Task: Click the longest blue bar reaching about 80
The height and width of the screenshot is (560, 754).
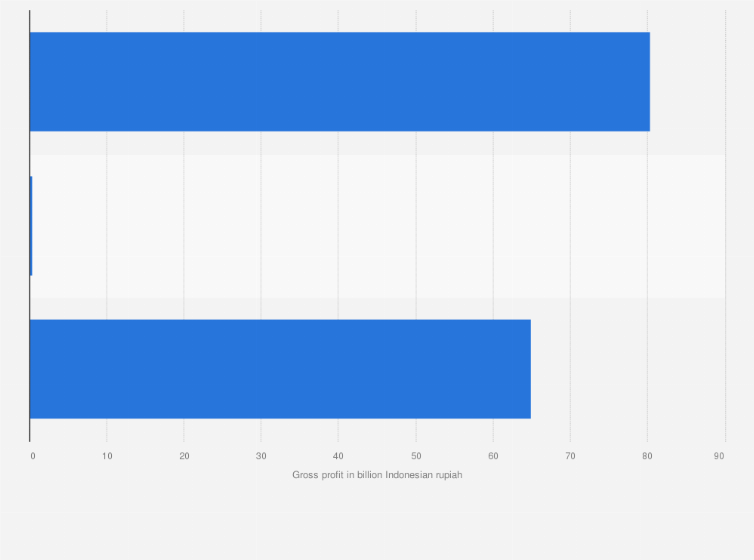Action: (339, 82)
